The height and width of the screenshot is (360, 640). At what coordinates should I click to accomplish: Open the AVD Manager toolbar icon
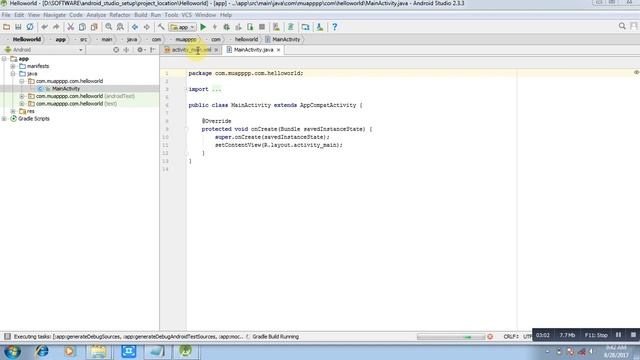pos(276,27)
